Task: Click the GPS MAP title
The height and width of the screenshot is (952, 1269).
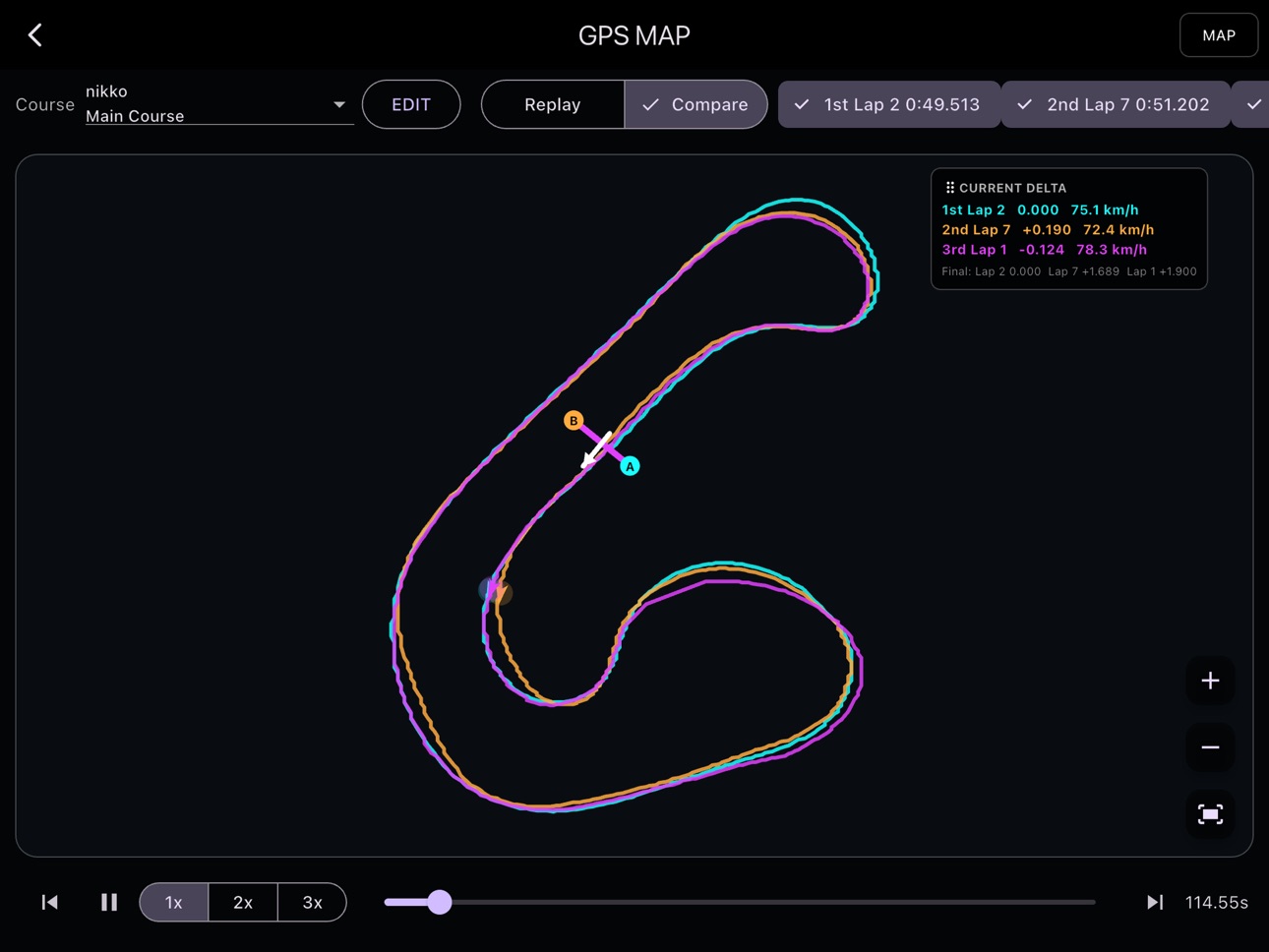Action: [x=634, y=35]
